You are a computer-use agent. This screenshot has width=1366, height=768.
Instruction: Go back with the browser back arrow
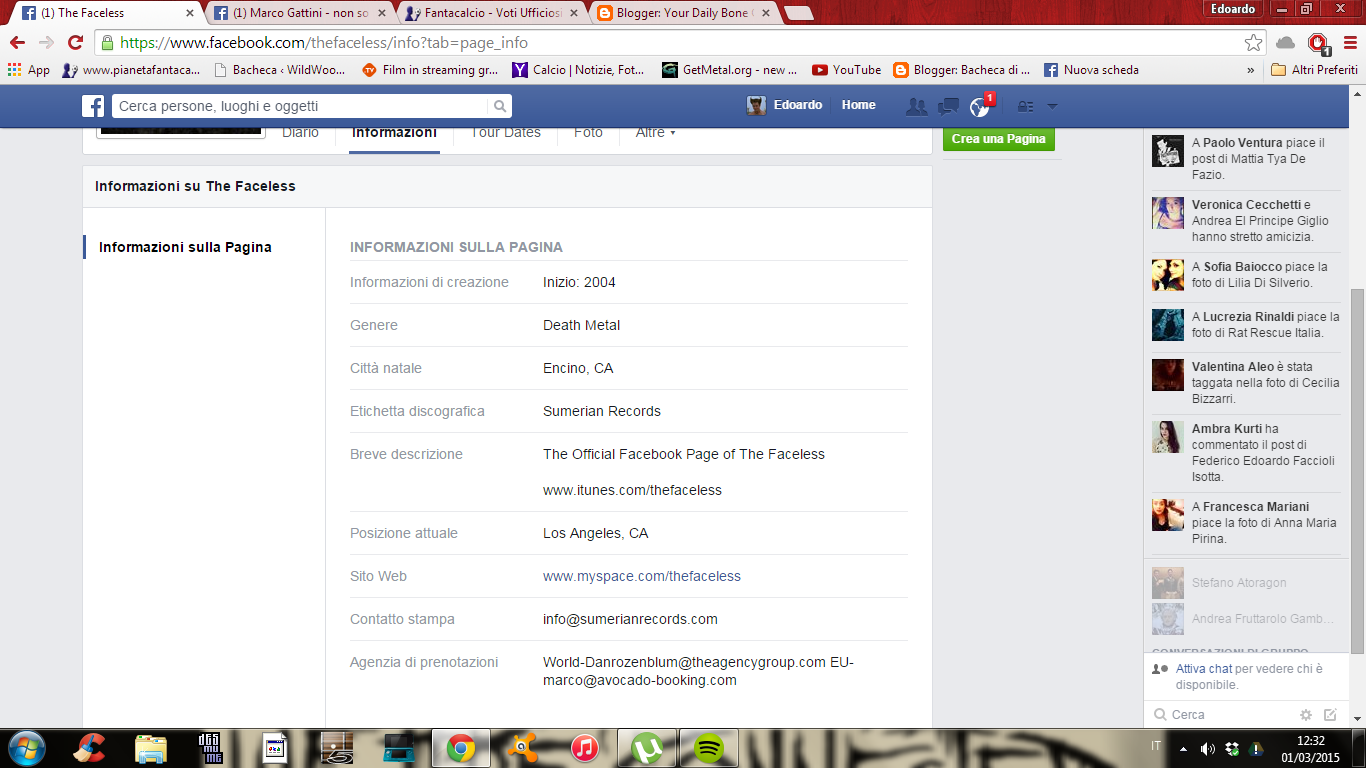(x=17, y=43)
